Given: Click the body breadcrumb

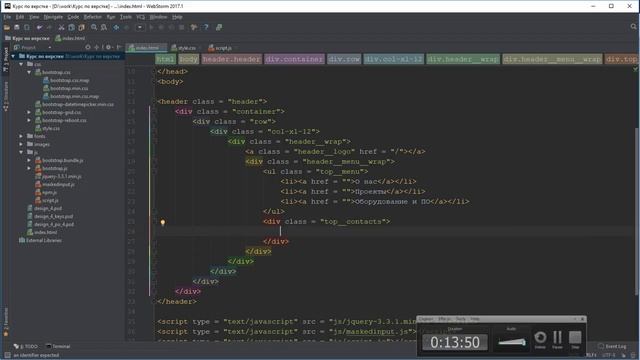Looking at the screenshot, I should tap(188, 59).
